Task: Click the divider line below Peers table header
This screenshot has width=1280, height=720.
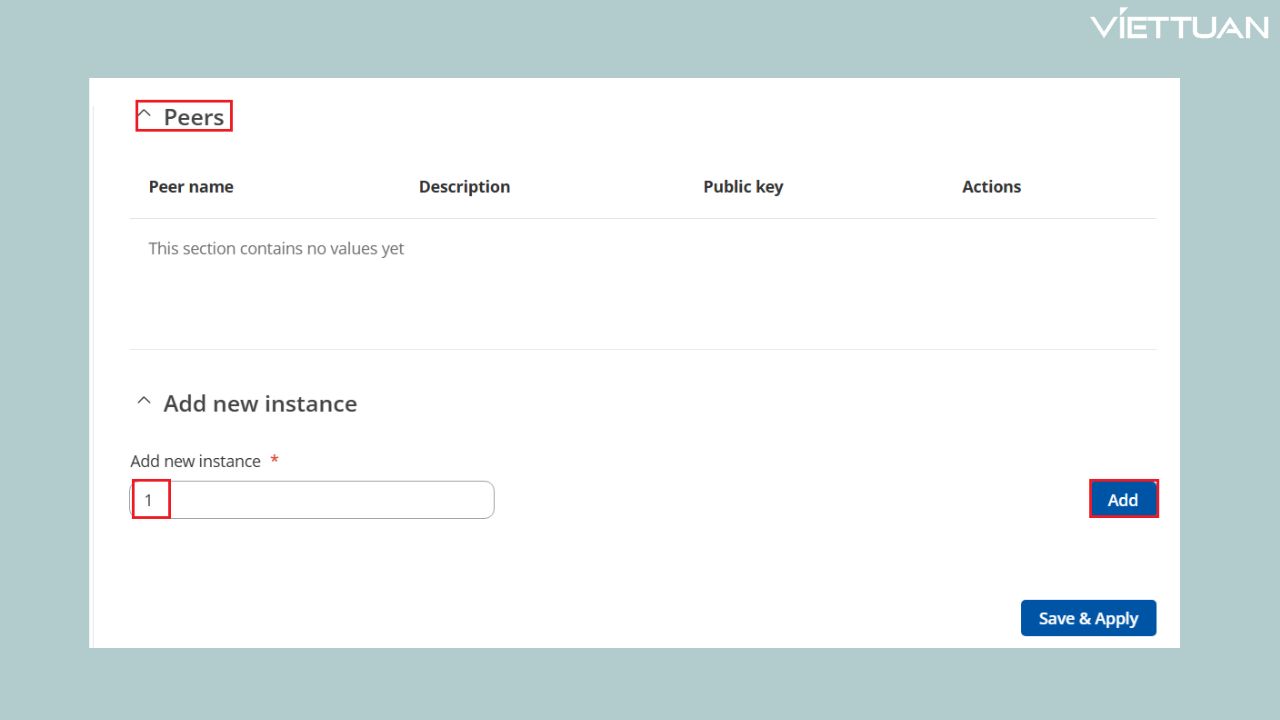Action: click(642, 218)
